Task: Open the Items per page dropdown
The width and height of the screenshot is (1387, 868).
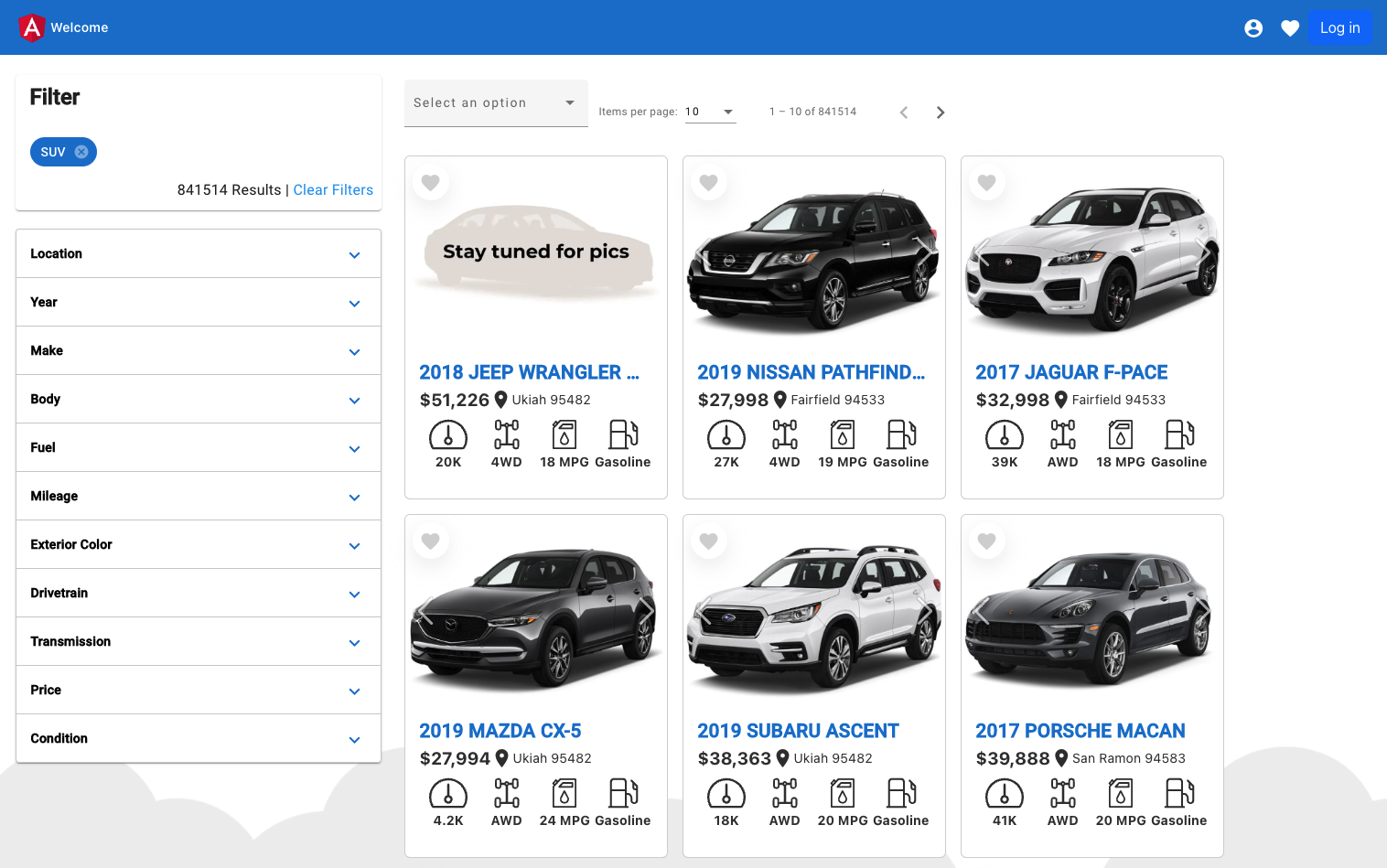Action: (x=710, y=111)
